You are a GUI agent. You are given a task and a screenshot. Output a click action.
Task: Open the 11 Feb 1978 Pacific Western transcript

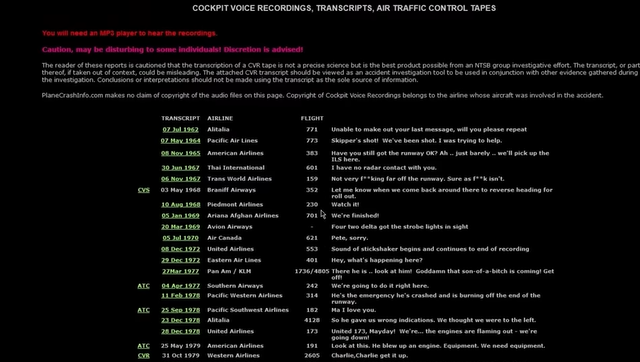180,295
